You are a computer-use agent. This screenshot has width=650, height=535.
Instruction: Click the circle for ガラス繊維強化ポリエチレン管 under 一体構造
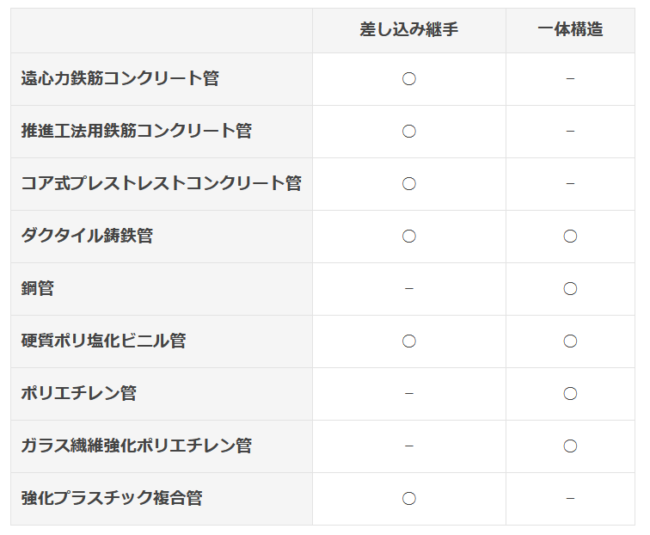[x=570, y=446]
